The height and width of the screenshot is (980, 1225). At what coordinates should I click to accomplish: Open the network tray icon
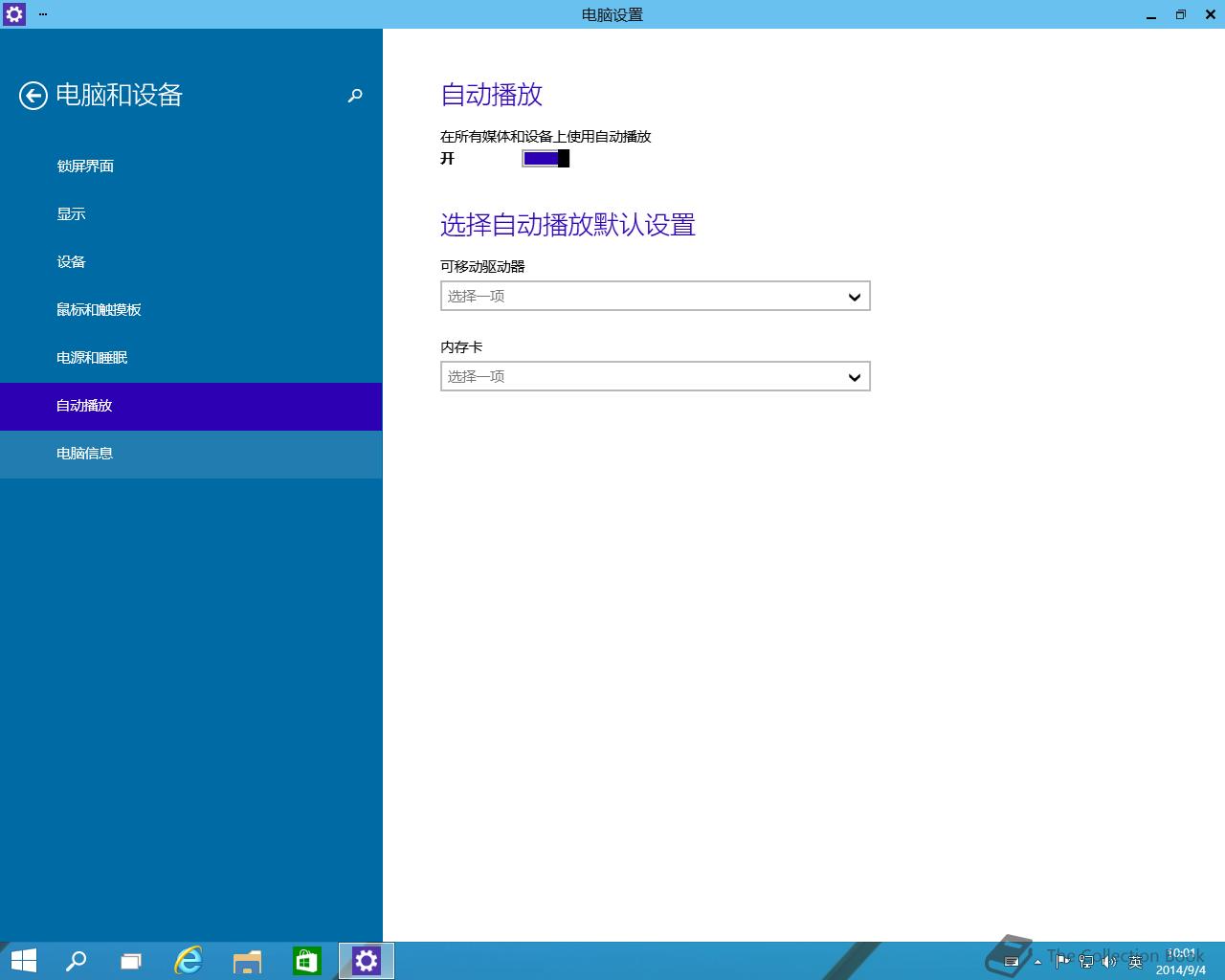tap(1086, 961)
